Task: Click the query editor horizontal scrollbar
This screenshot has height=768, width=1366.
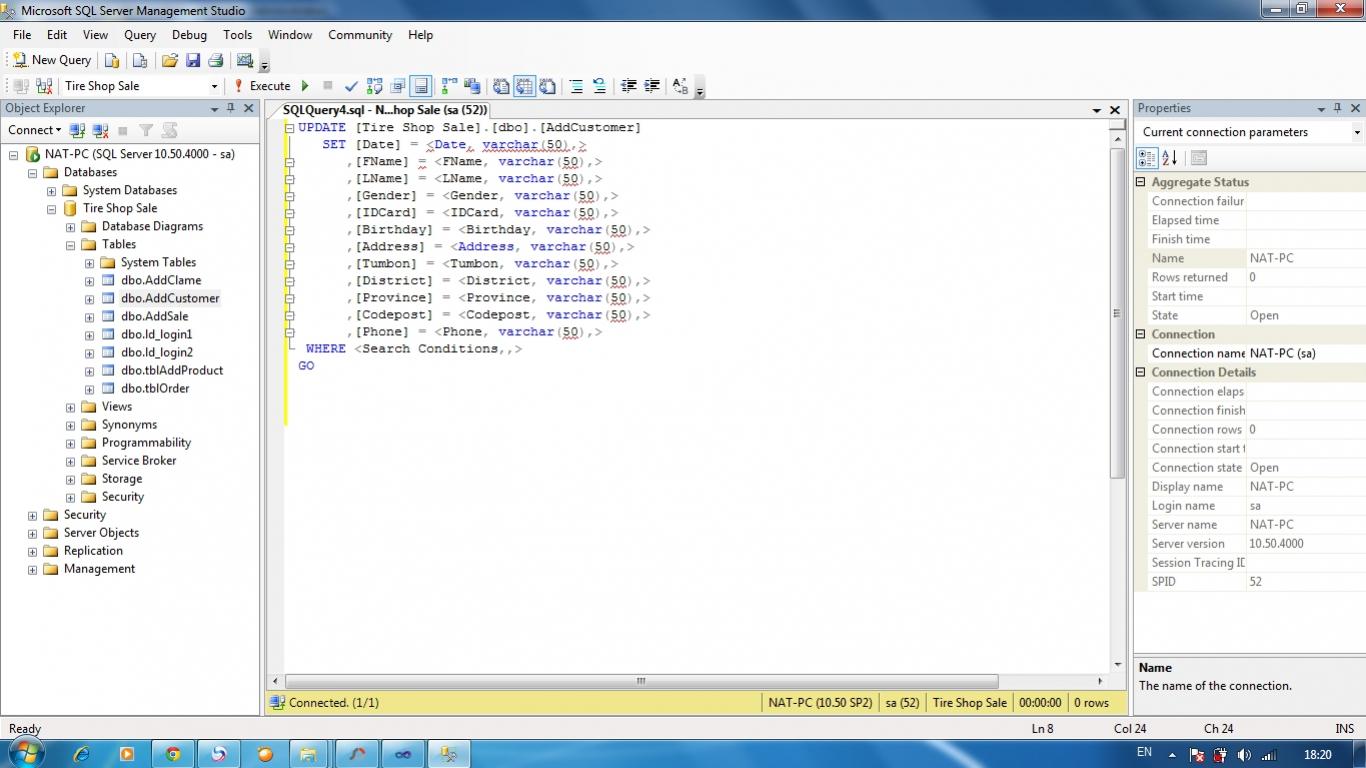Action: (x=641, y=681)
